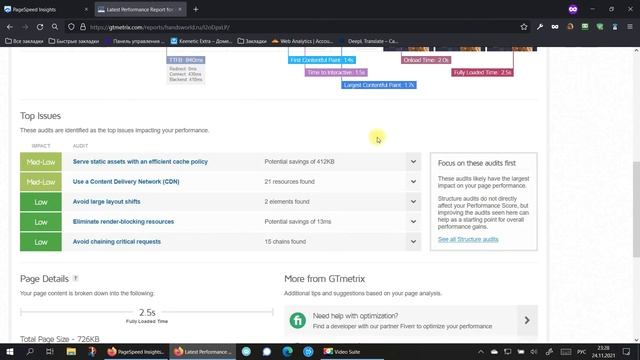Click the green Fiverr logo icon
Image resolution: width=640 pixels, height=360 pixels.
click(298, 320)
